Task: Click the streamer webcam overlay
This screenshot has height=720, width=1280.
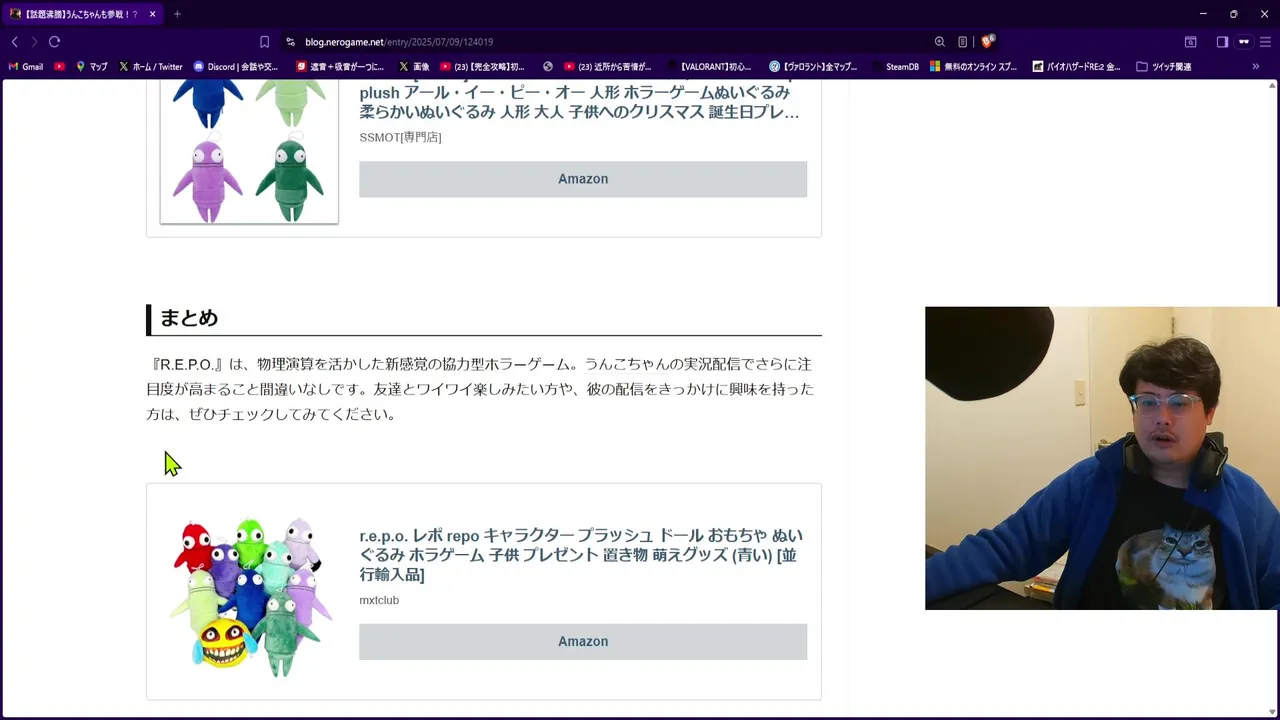Action: point(1102,458)
